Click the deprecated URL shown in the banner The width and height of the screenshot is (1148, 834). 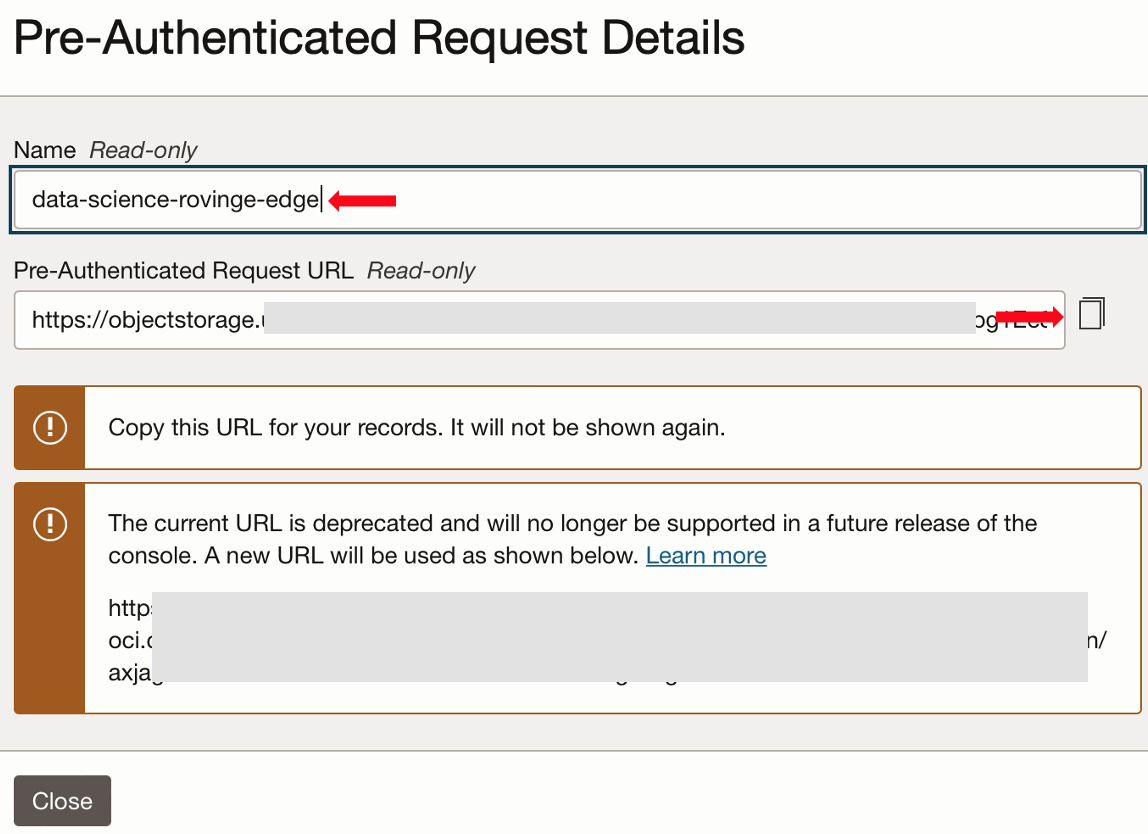click(x=400, y=640)
